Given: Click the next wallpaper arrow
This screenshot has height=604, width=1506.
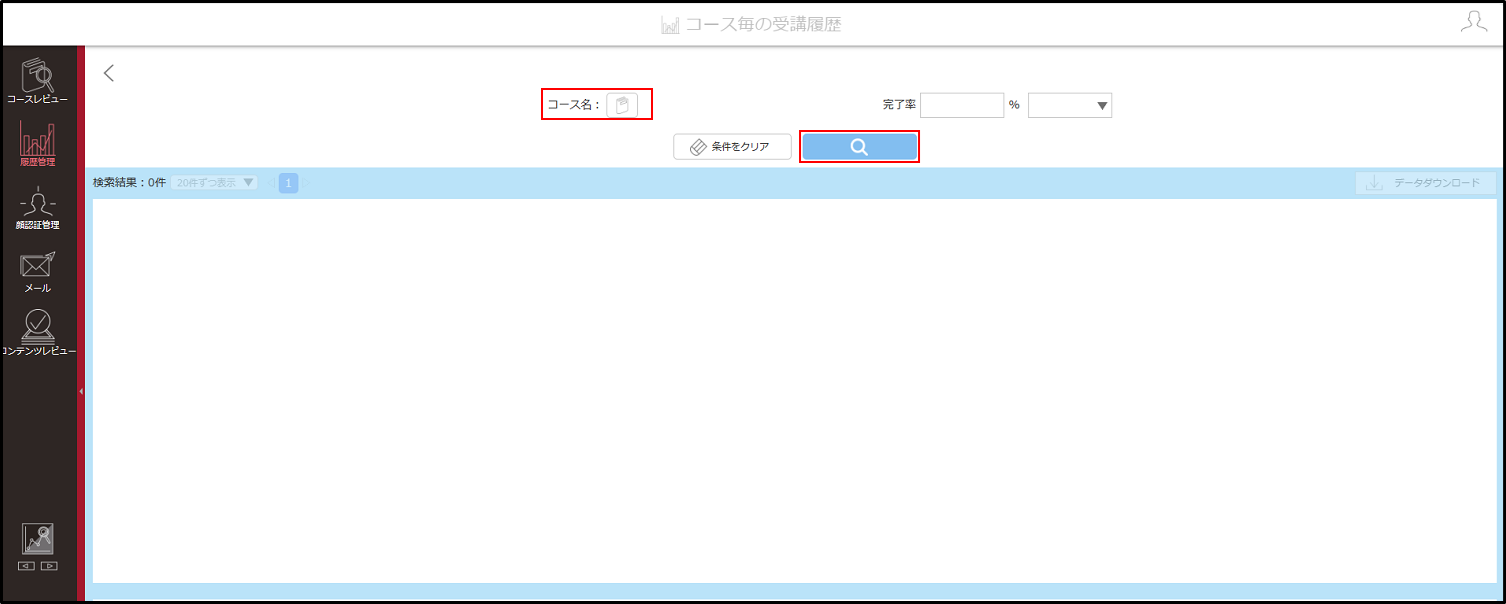Looking at the screenshot, I should [x=49, y=566].
